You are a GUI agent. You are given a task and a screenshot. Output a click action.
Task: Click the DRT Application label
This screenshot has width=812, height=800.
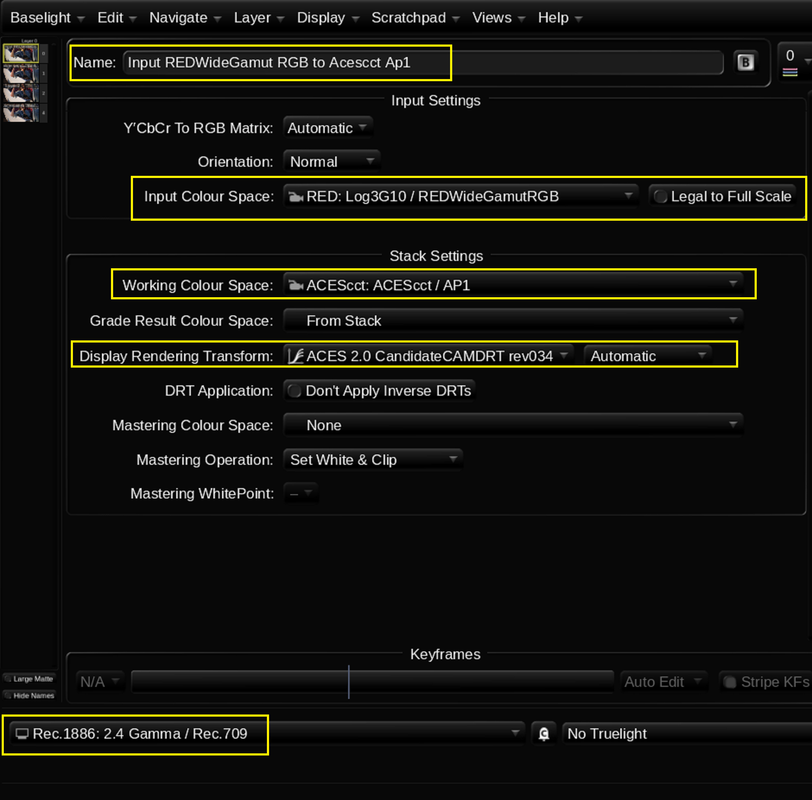point(219,390)
